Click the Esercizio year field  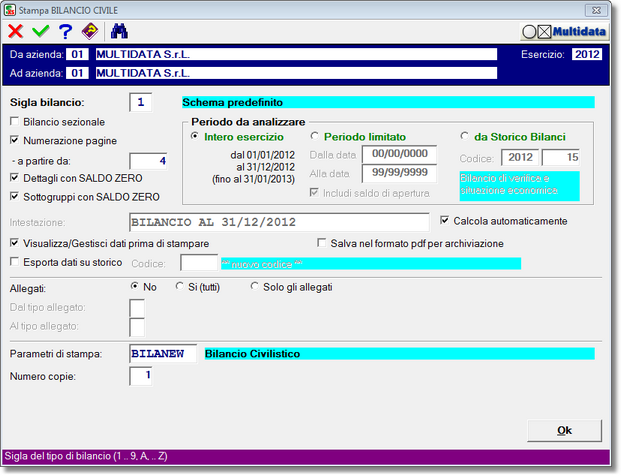point(587,54)
